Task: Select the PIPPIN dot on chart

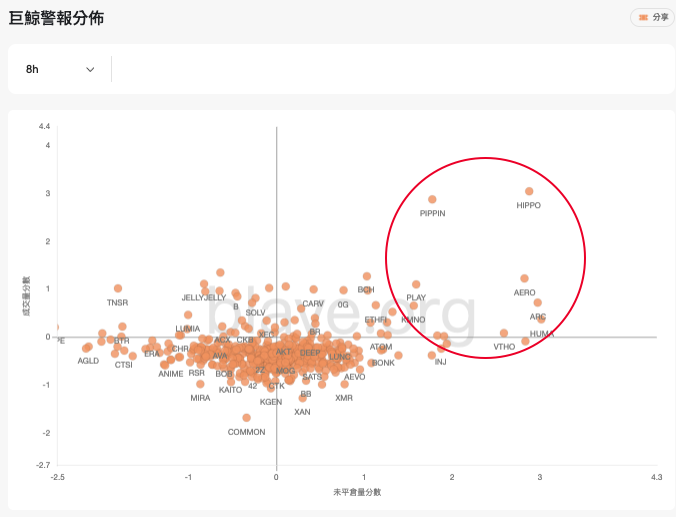Action: click(432, 200)
